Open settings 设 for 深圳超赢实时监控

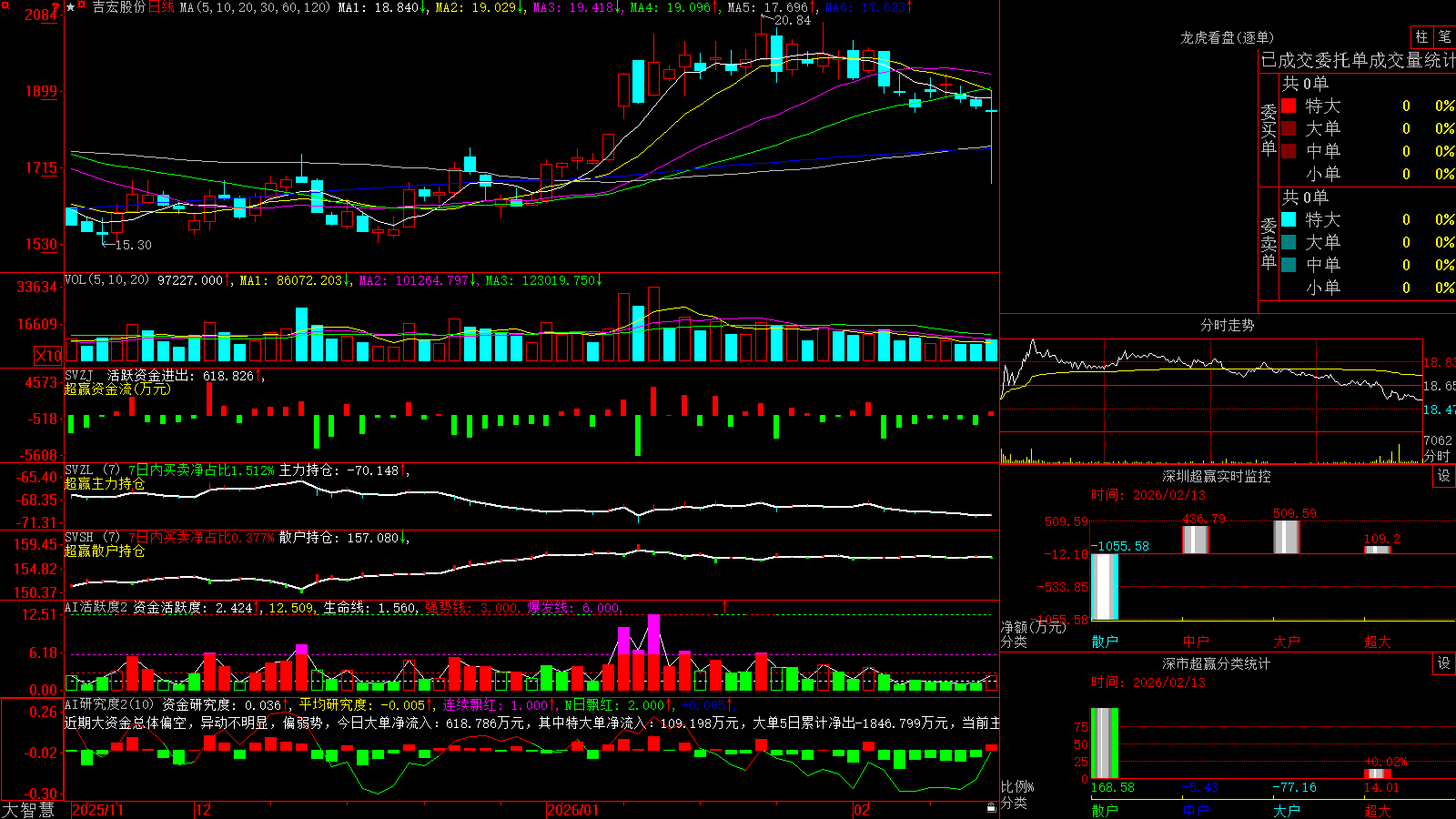[1444, 476]
